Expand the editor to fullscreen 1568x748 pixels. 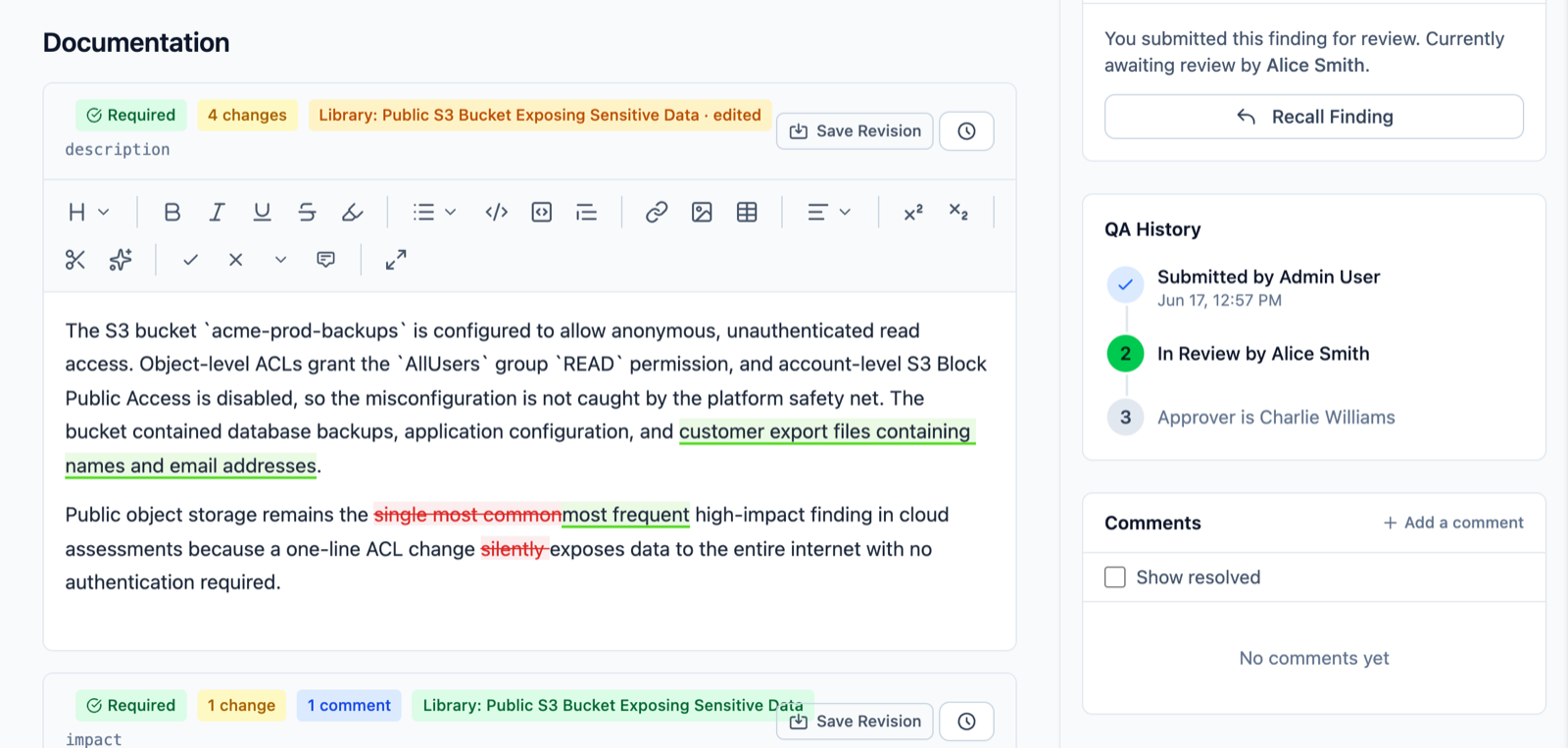tap(396, 260)
